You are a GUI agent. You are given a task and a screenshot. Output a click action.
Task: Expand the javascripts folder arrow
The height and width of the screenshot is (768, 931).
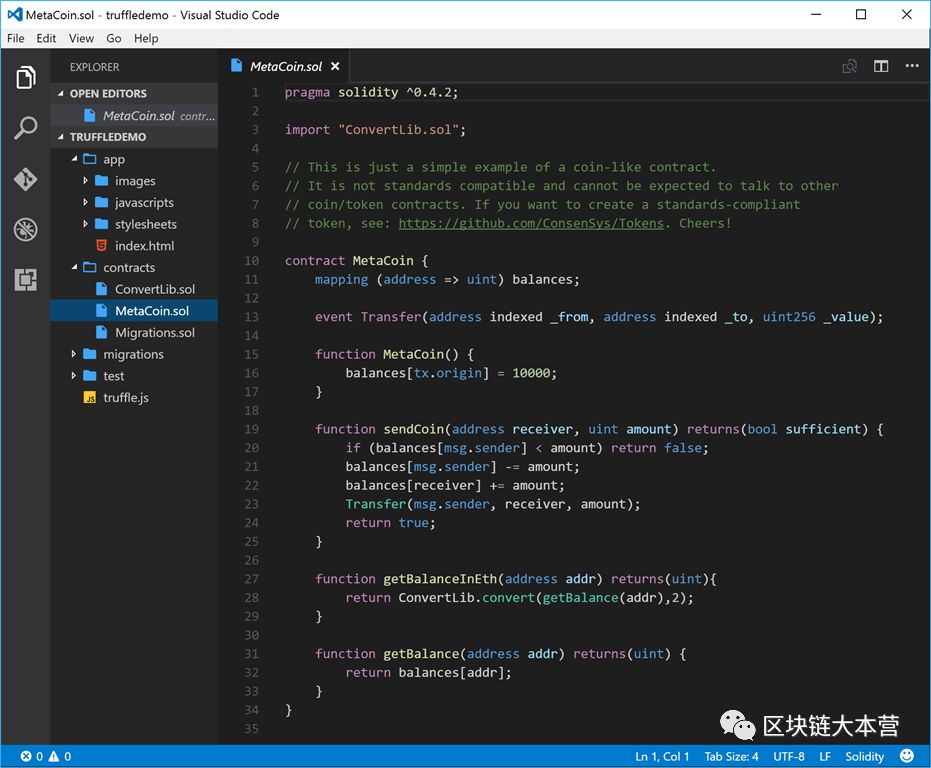pyautogui.click(x=86, y=202)
